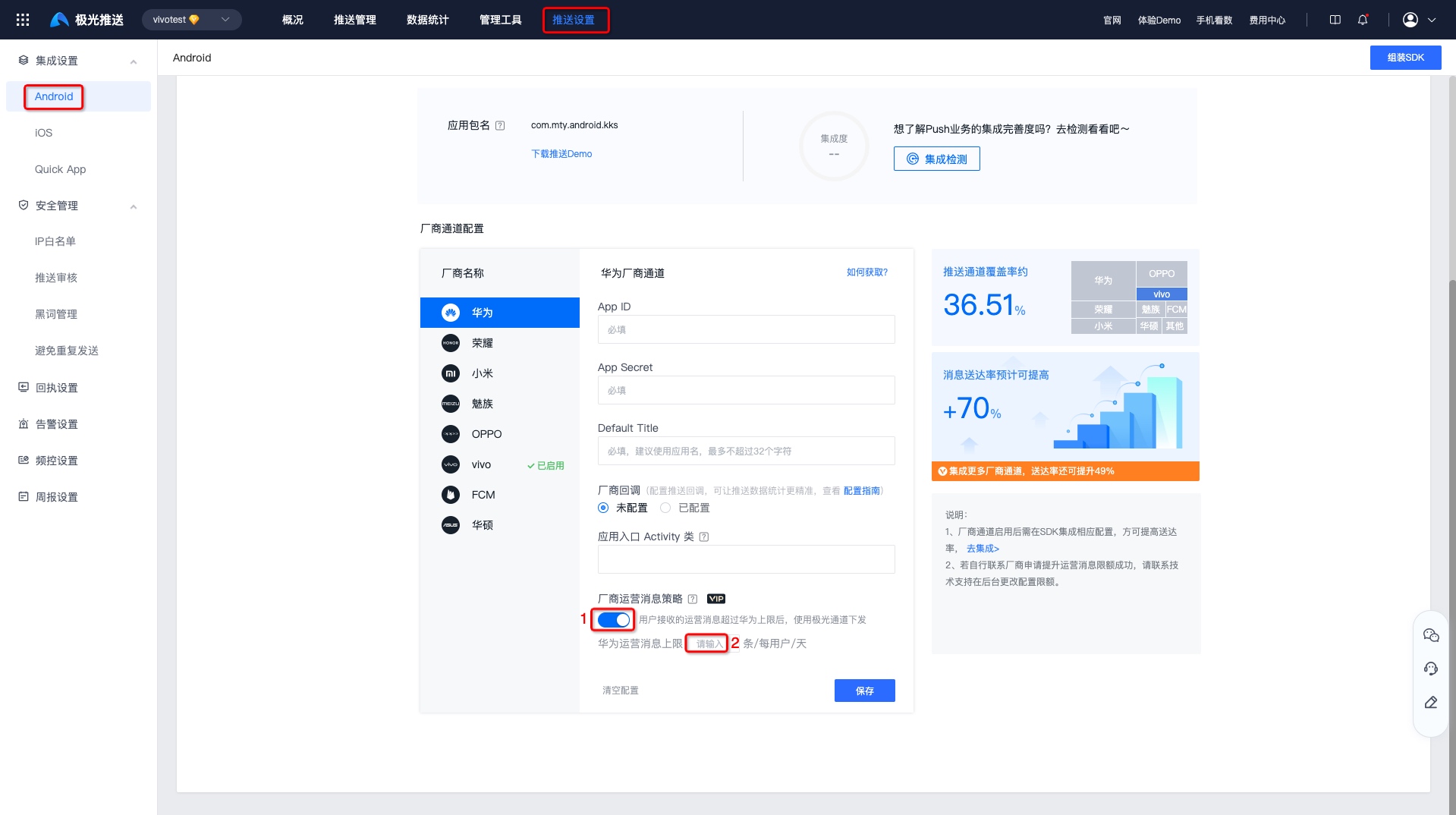Select Quick App in sidebar
This screenshot has height=815, width=1456.
tap(61, 169)
